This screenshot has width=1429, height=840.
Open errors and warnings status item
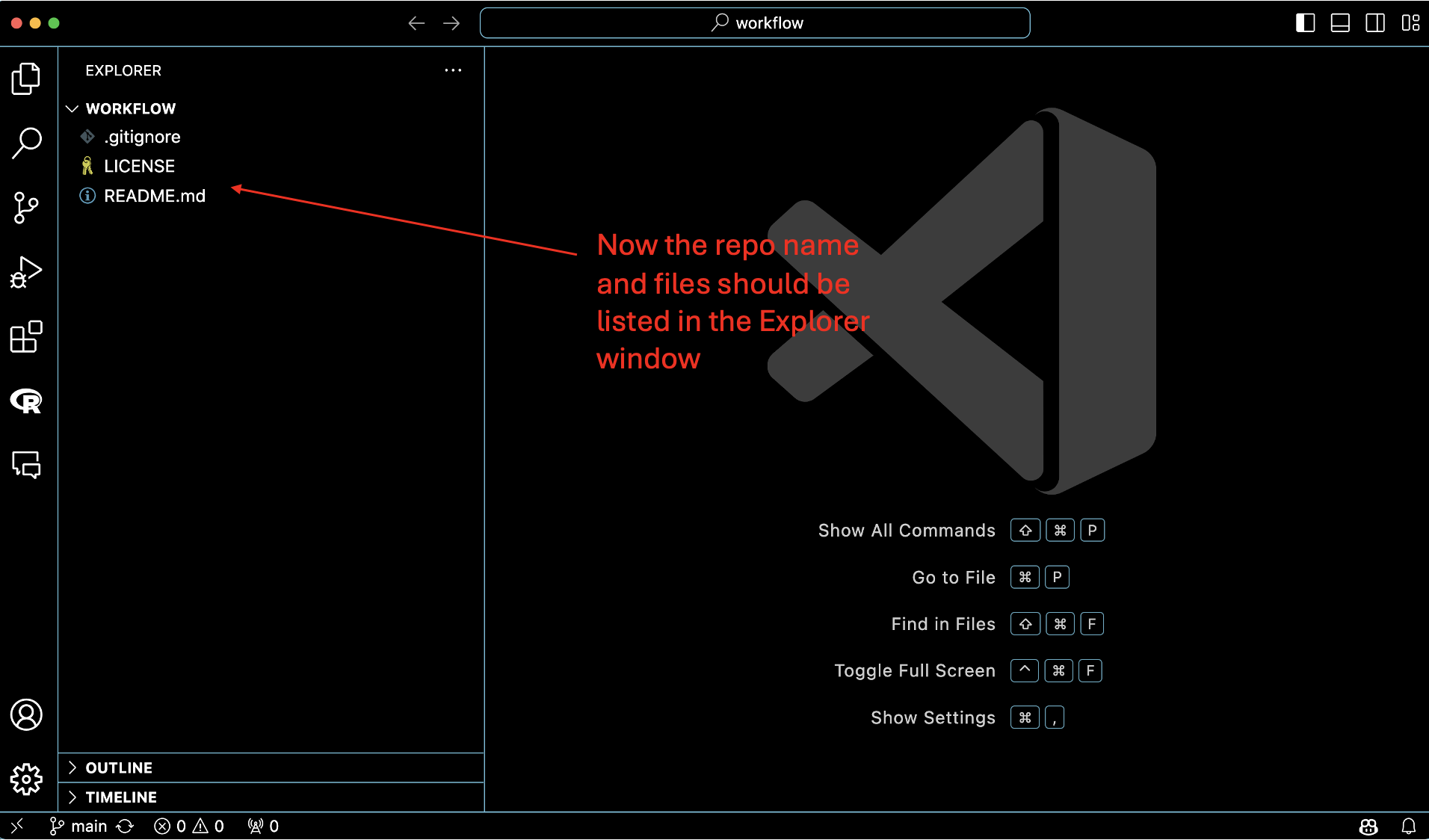189,826
